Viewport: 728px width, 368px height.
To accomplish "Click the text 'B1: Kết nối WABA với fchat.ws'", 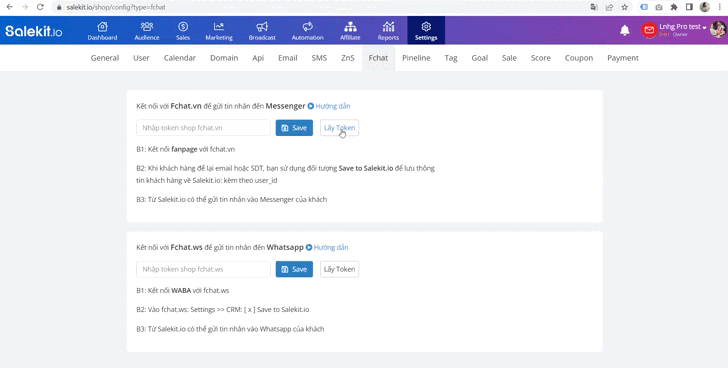I will (182, 291).
